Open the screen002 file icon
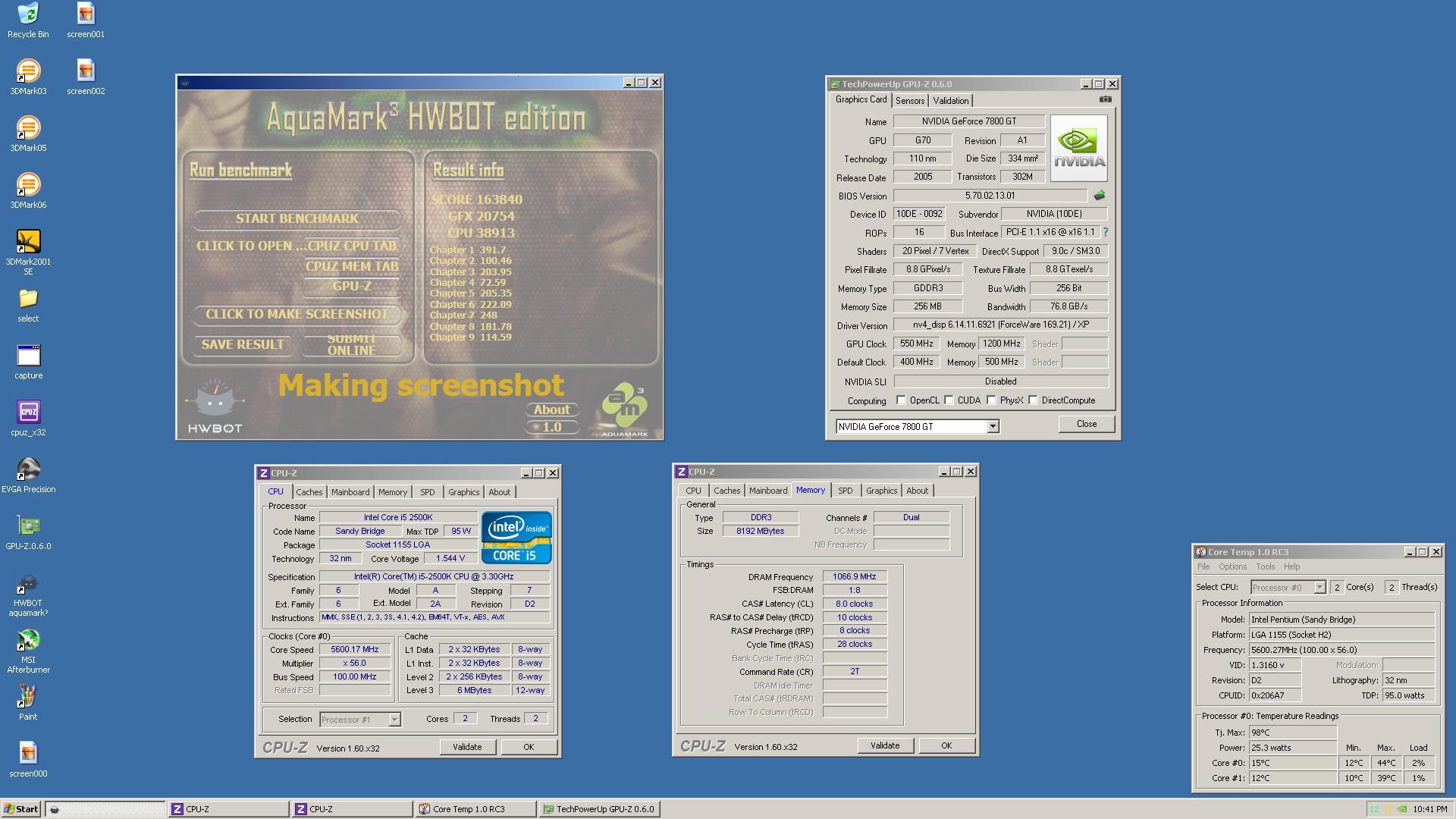Screen dimensions: 1456x819 [86, 77]
